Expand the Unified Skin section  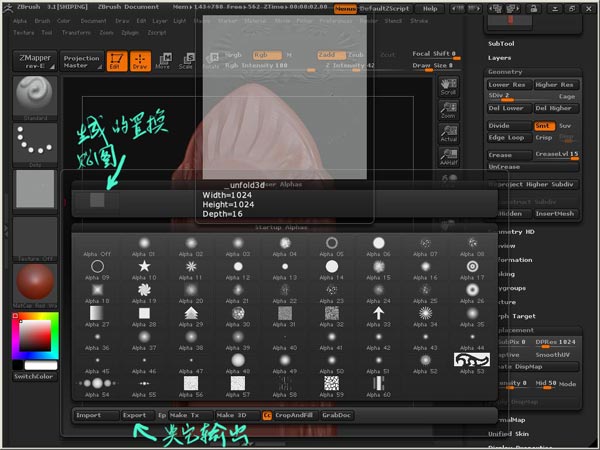pos(508,434)
